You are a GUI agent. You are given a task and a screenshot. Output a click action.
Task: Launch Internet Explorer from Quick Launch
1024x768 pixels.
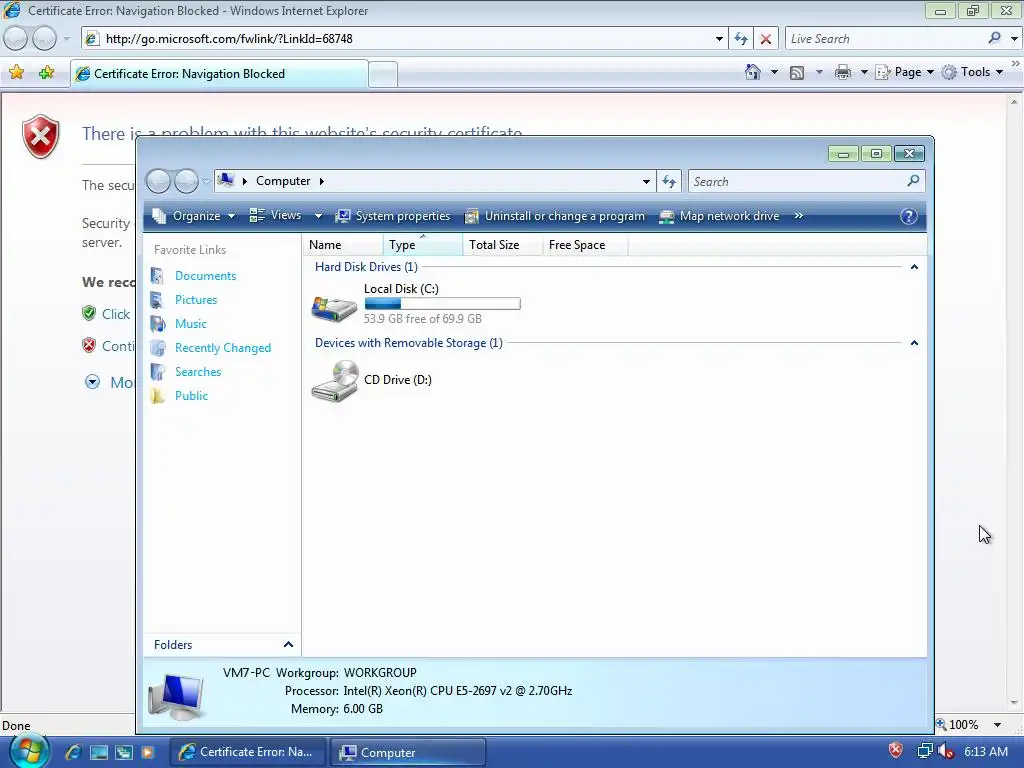(x=73, y=752)
